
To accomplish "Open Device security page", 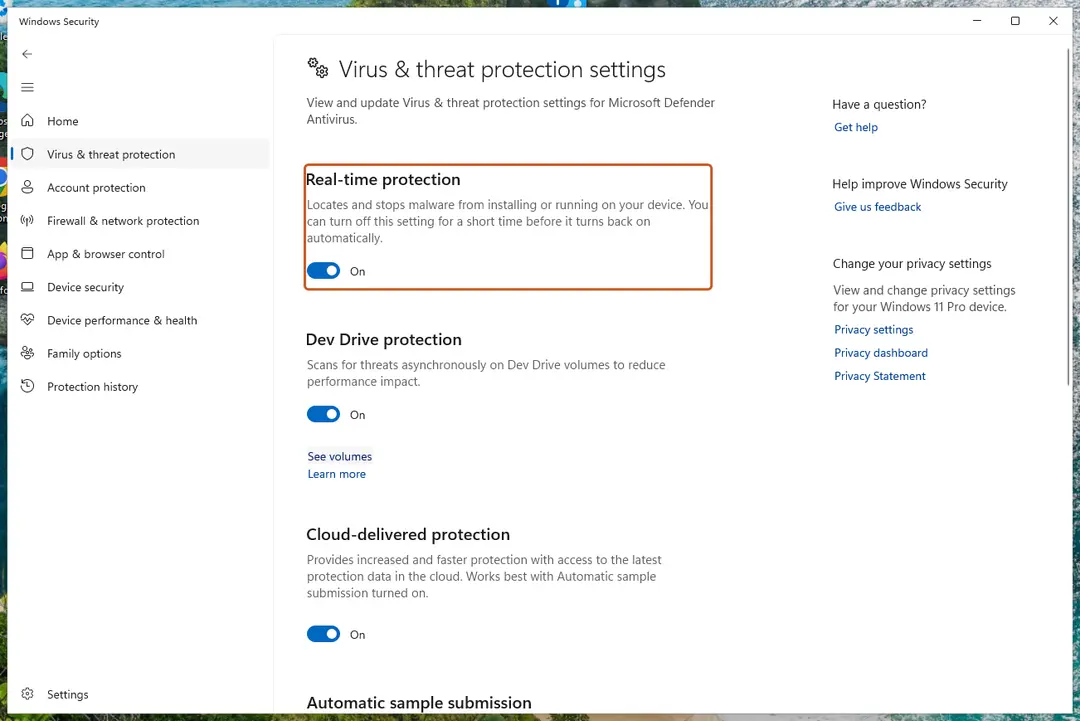I will pyautogui.click(x=140, y=286).
